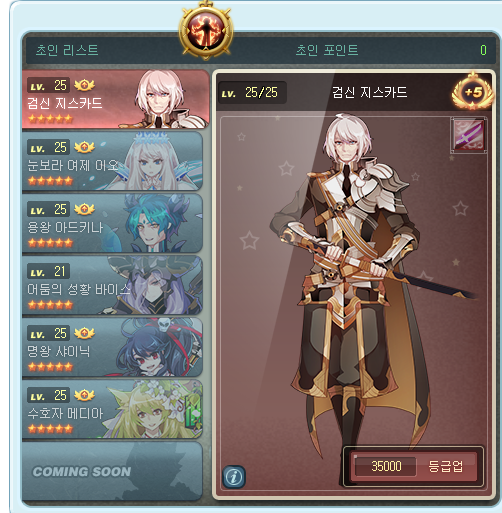Open the sword skill icon
Screen dimensions: 502x513
[x=468, y=135]
